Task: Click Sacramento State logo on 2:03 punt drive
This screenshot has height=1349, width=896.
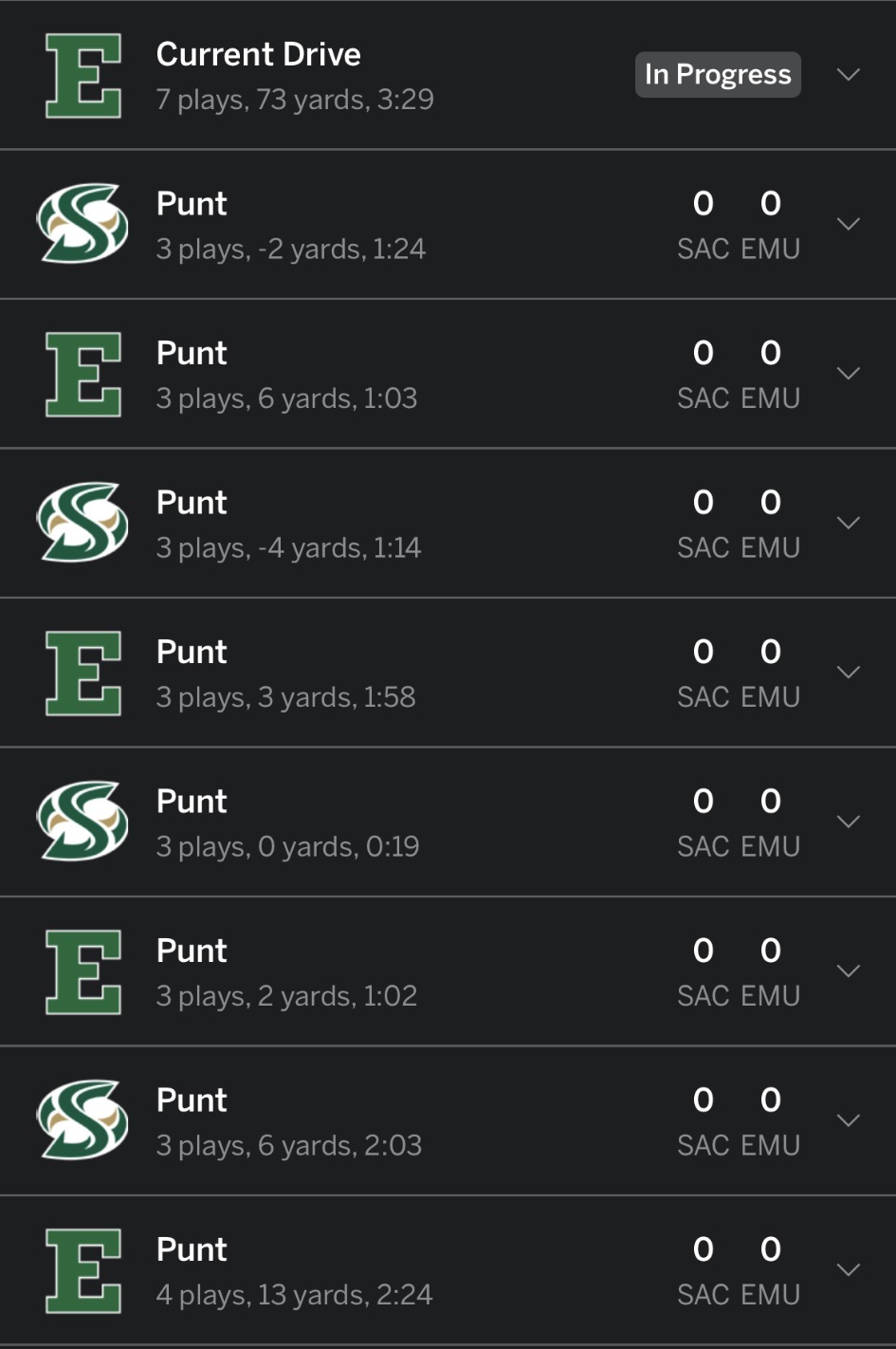Action: [x=82, y=1120]
